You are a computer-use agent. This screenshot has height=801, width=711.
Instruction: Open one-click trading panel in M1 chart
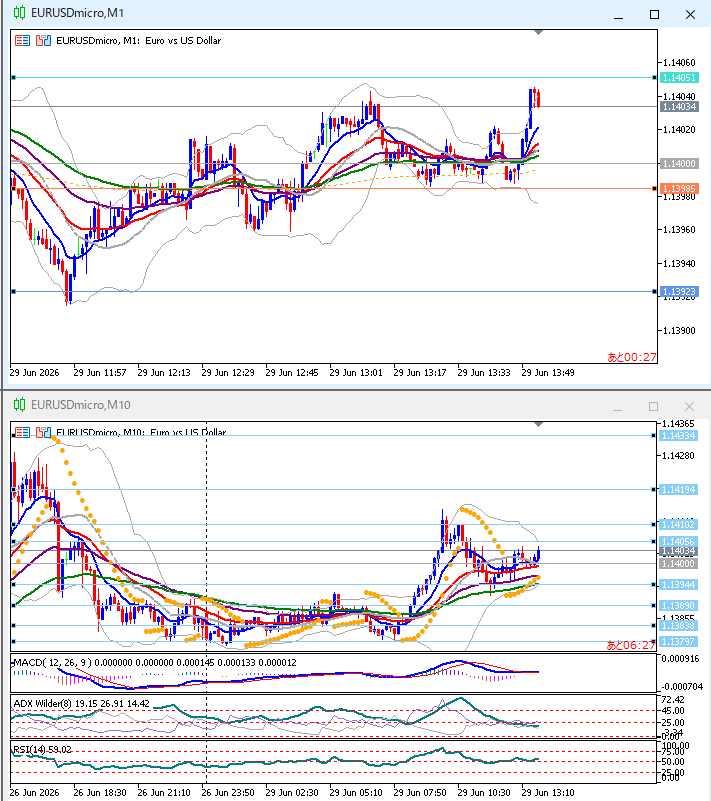22,41
